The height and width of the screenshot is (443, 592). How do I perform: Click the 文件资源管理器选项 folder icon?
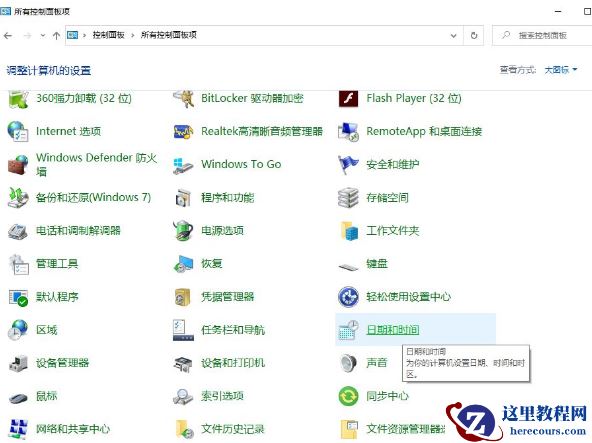(x=349, y=429)
